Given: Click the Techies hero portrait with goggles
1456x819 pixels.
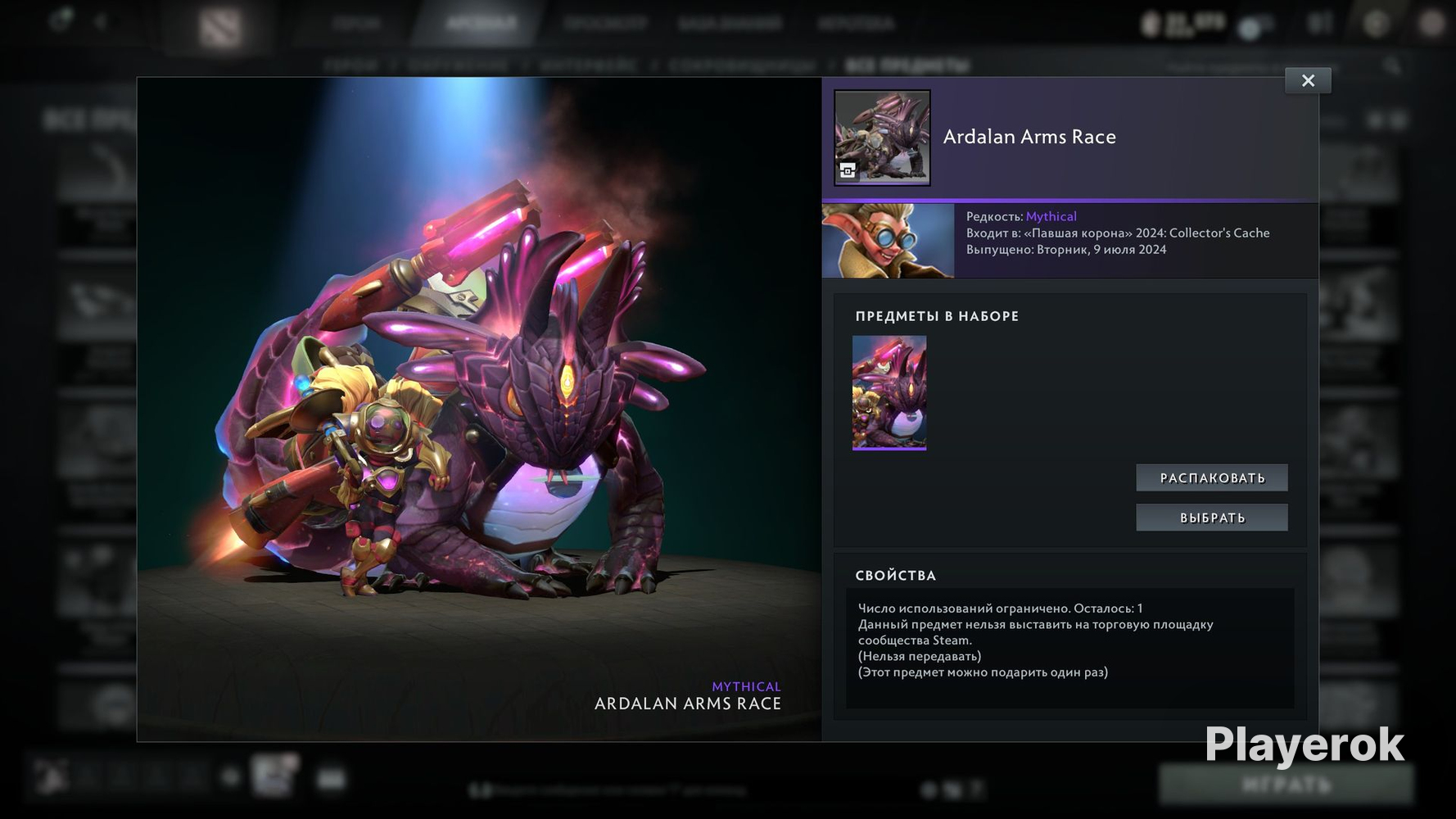Looking at the screenshot, I should [x=888, y=241].
